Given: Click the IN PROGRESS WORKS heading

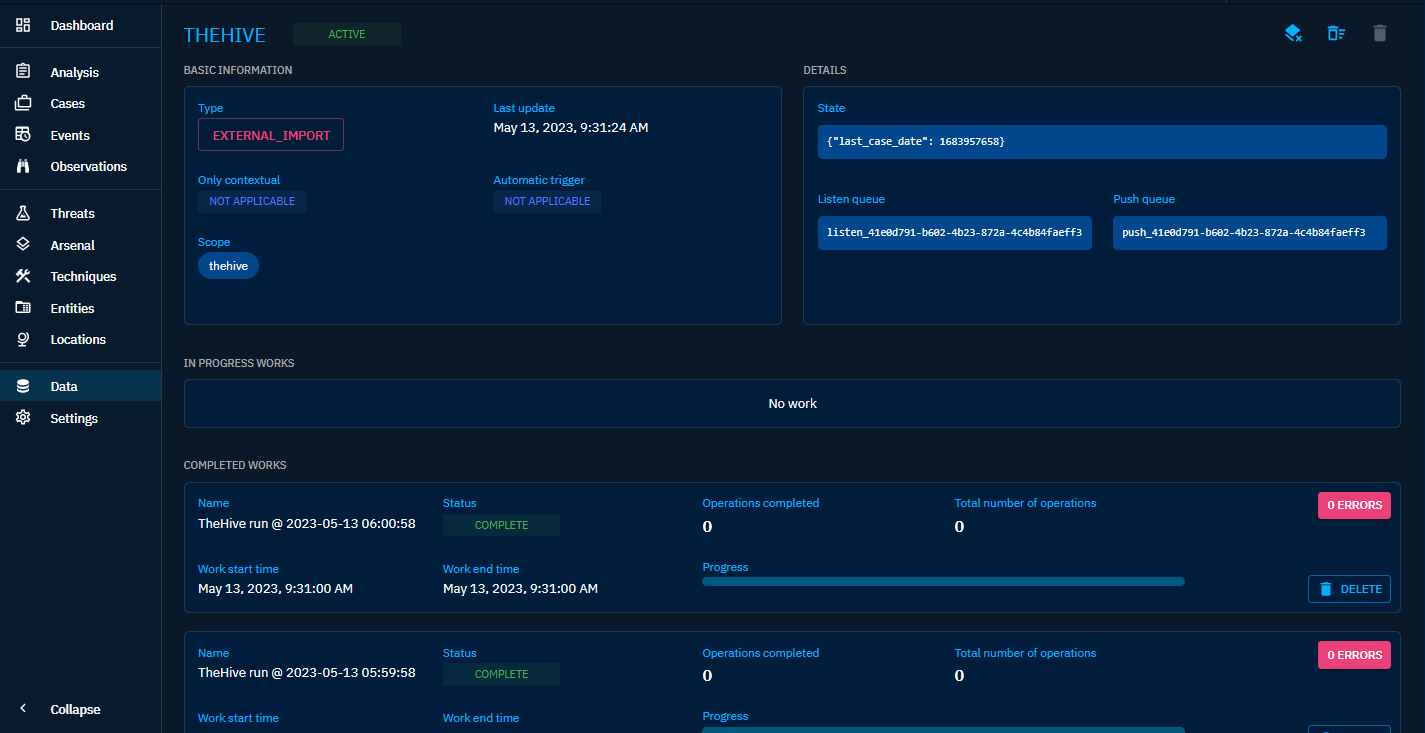Looking at the screenshot, I should click(239, 363).
